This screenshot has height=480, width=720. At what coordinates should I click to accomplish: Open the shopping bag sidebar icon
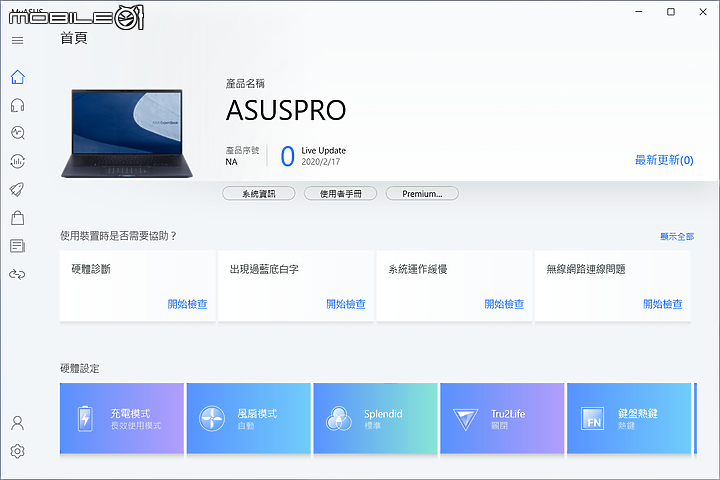coord(17,218)
